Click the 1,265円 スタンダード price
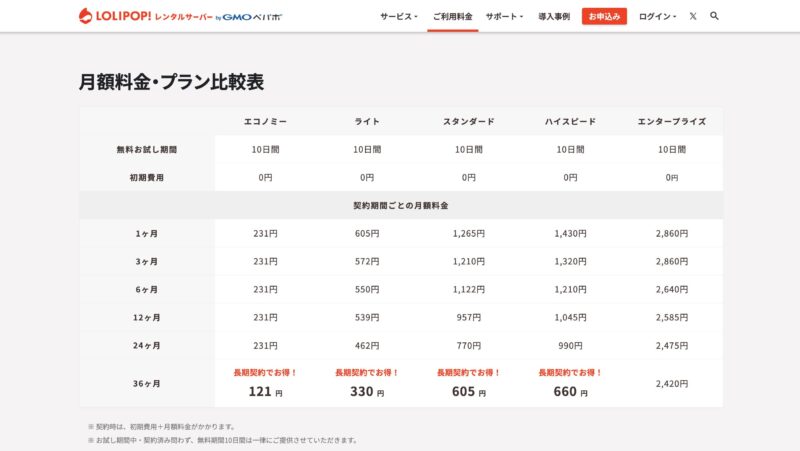This screenshot has width=800, height=451. 468,234
